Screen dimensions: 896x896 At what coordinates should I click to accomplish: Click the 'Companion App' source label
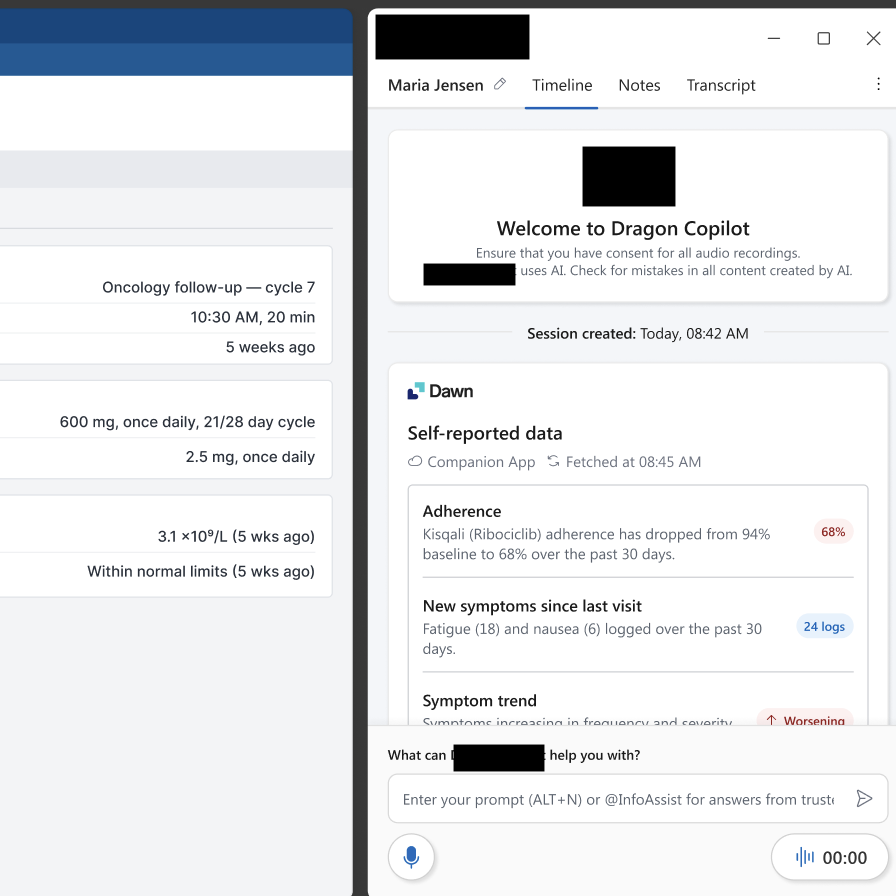[481, 462]
